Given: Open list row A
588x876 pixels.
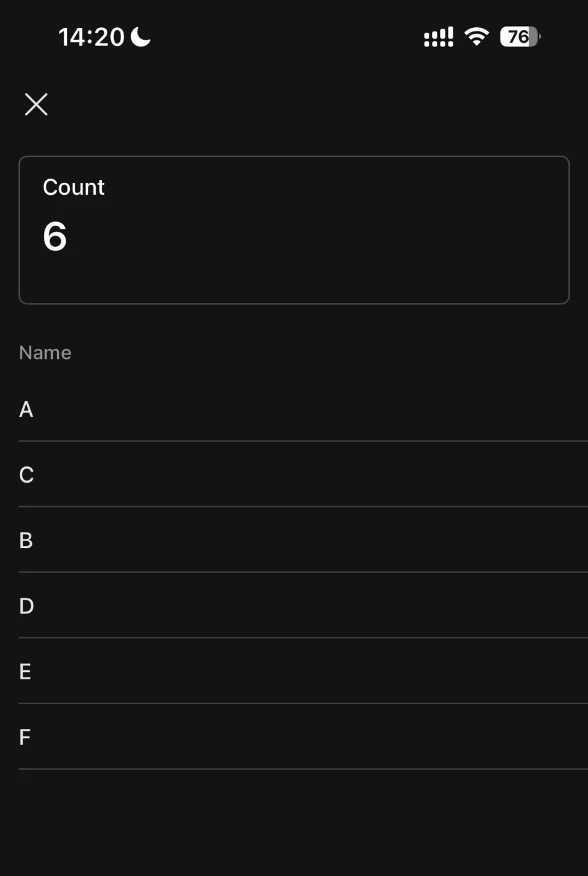Looking at the screenshot, I should pyautogui.click(x=304, y=410).
